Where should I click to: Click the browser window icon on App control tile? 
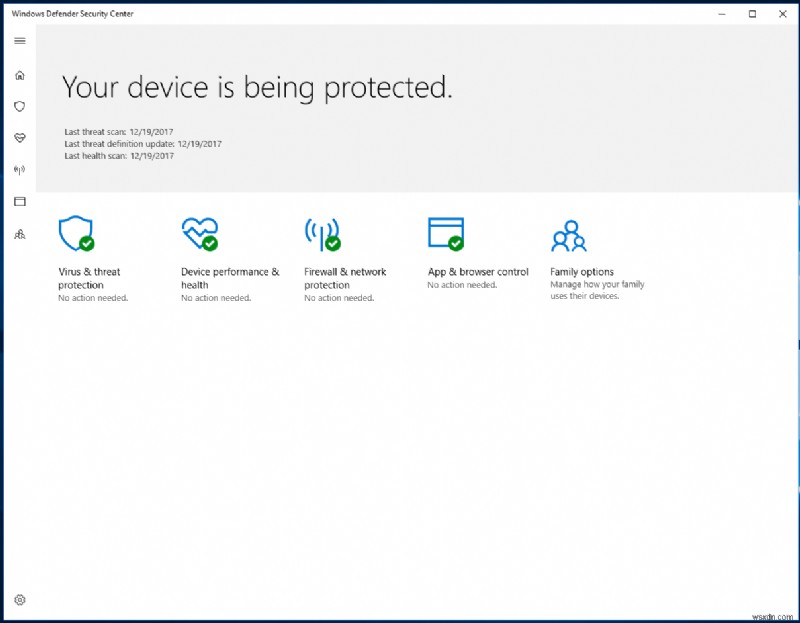445,231
